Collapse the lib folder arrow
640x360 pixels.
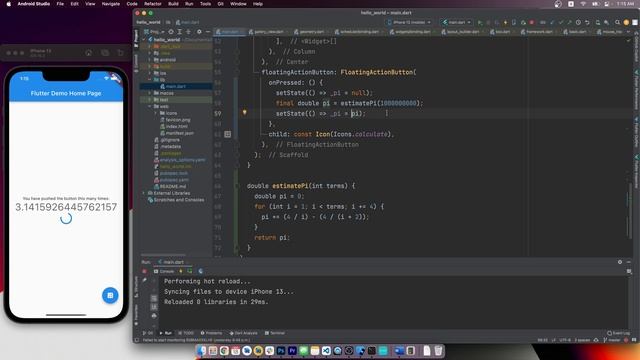click(x=150, y=80)
